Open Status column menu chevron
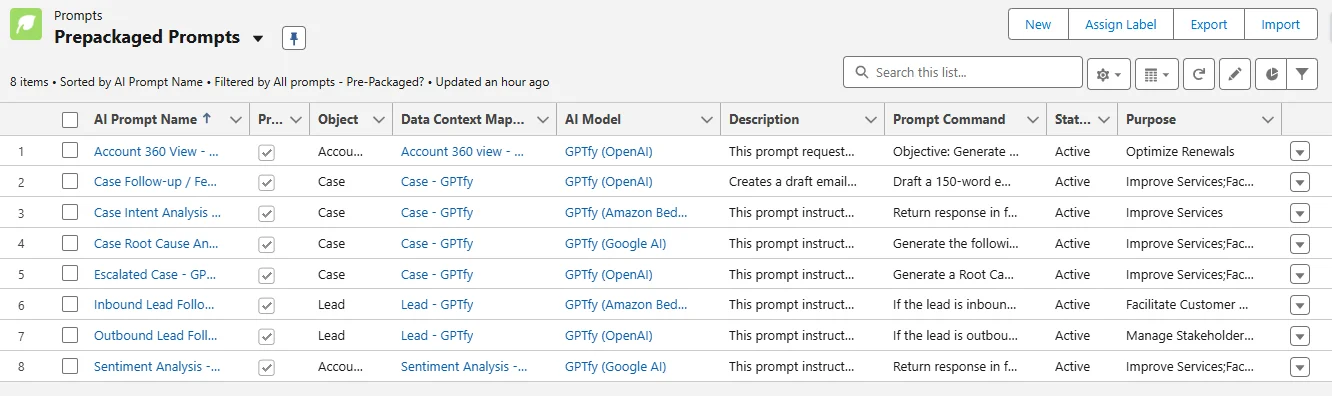Viewport: 1332px width, 396px height. point(1103,120)
